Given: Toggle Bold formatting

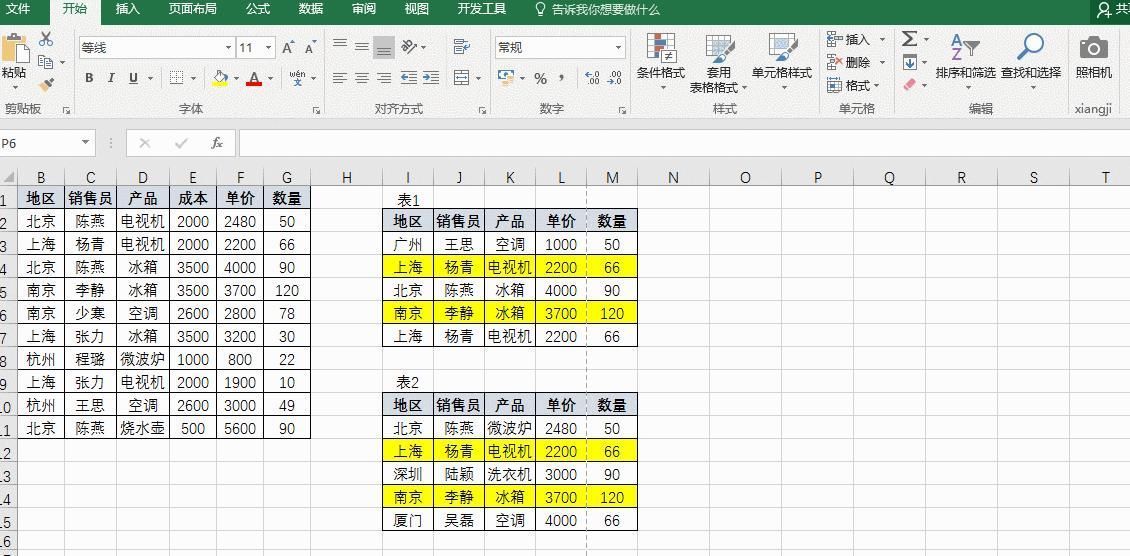Looking at the screenshot, I should pos(89,78).
